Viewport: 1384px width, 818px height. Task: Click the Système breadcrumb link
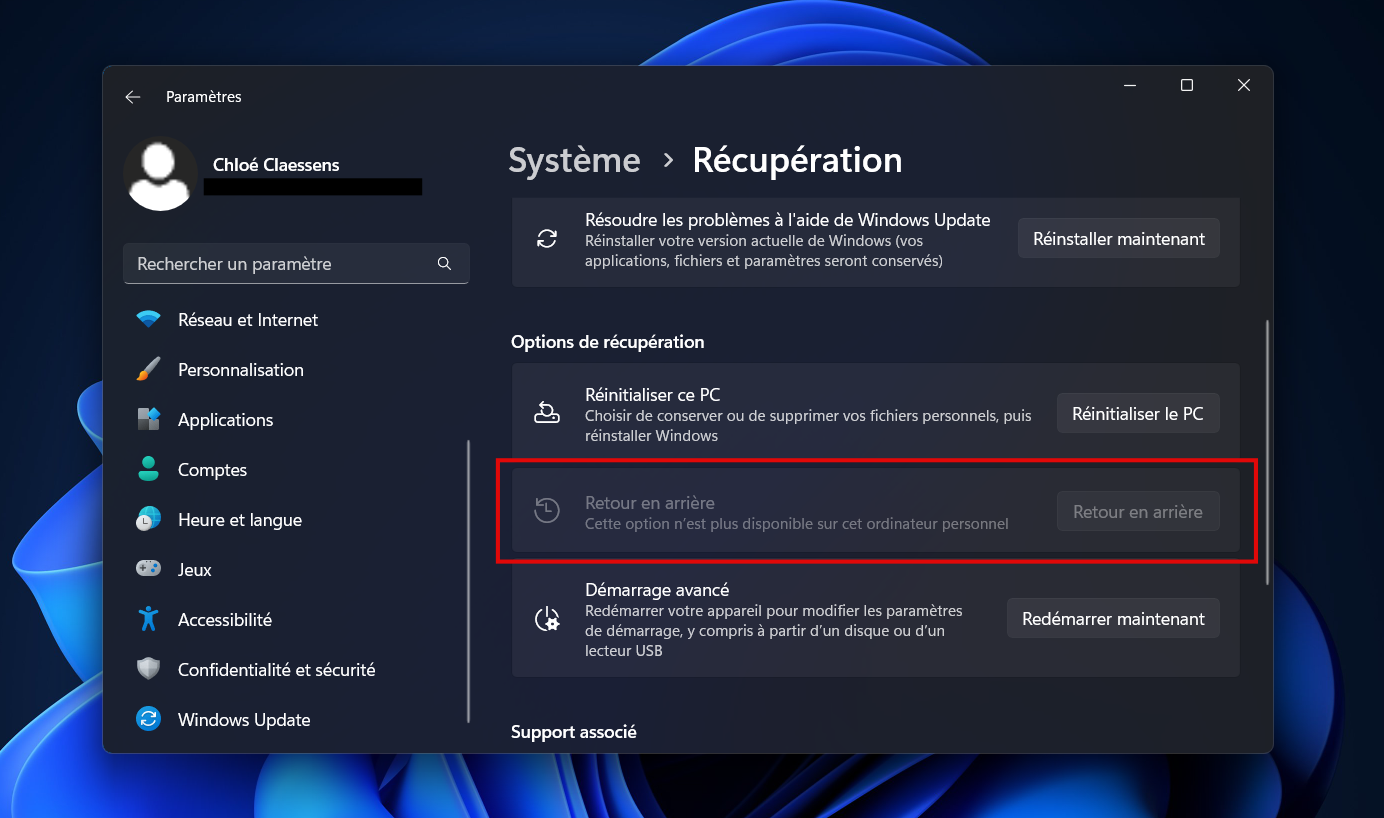tap(574, 160)
